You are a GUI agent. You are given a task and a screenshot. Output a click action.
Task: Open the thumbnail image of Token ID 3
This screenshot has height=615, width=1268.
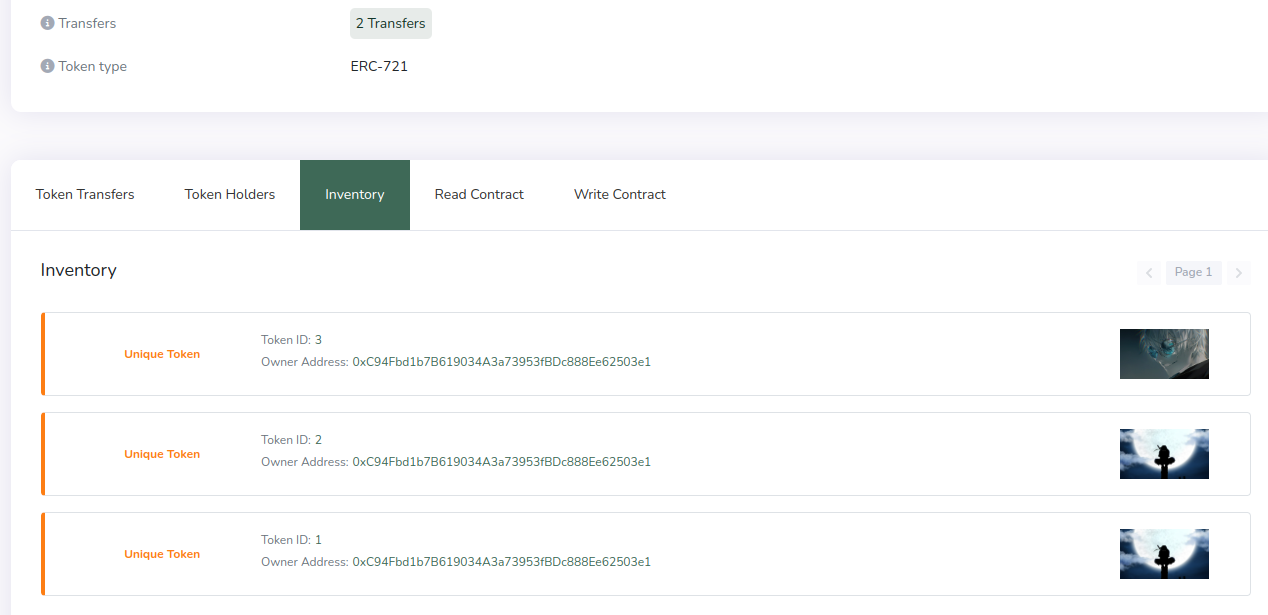click(1164, 354)
